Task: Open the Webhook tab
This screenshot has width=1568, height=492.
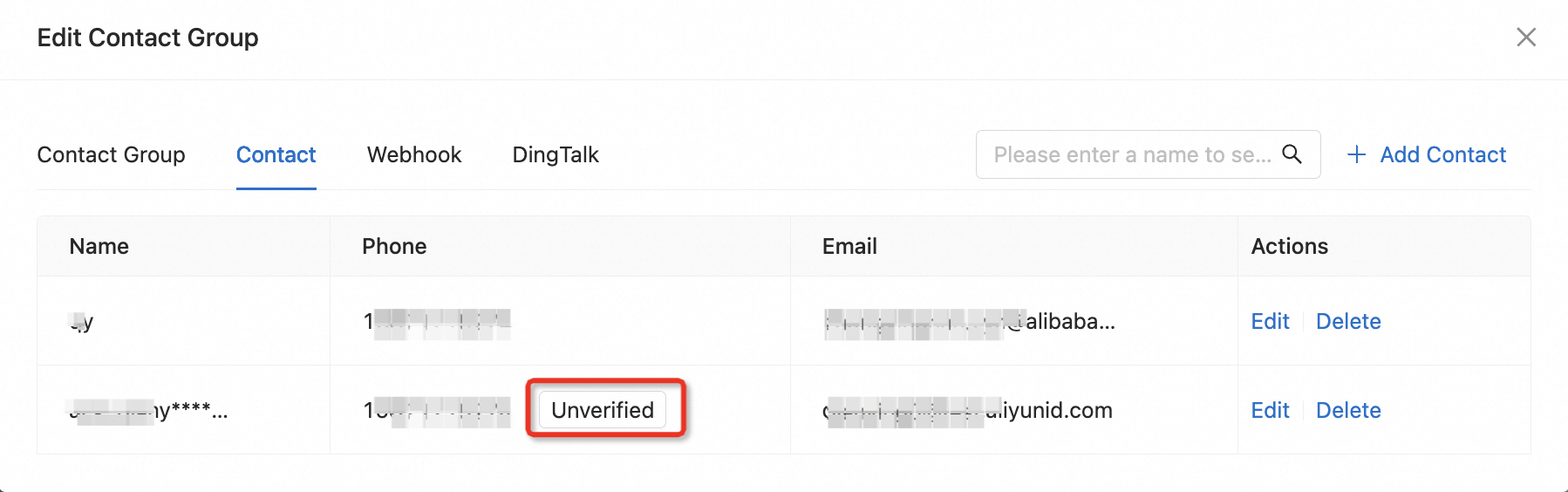Action: click(414, 154)
